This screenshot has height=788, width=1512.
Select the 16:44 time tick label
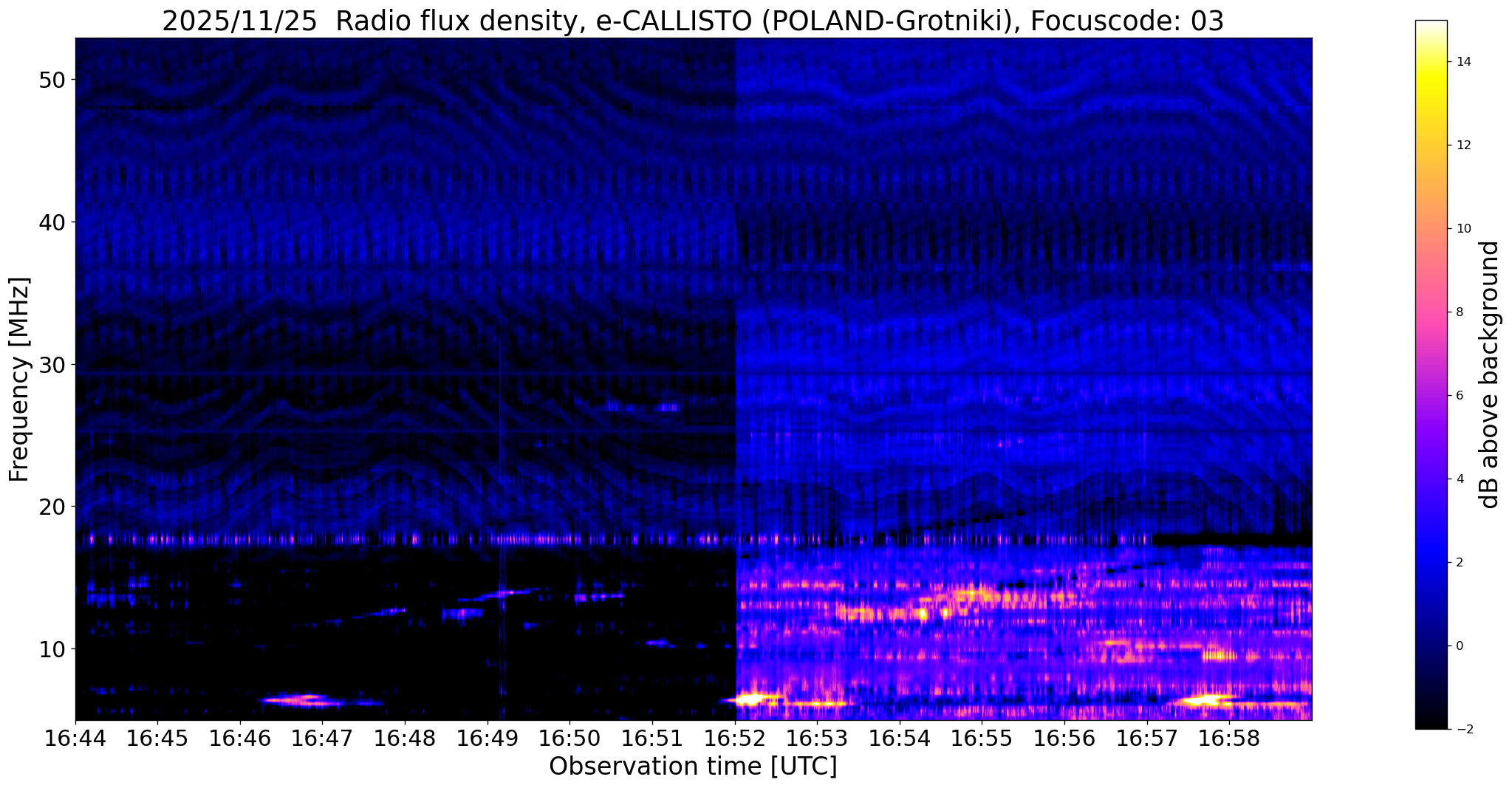click(75, 738)
